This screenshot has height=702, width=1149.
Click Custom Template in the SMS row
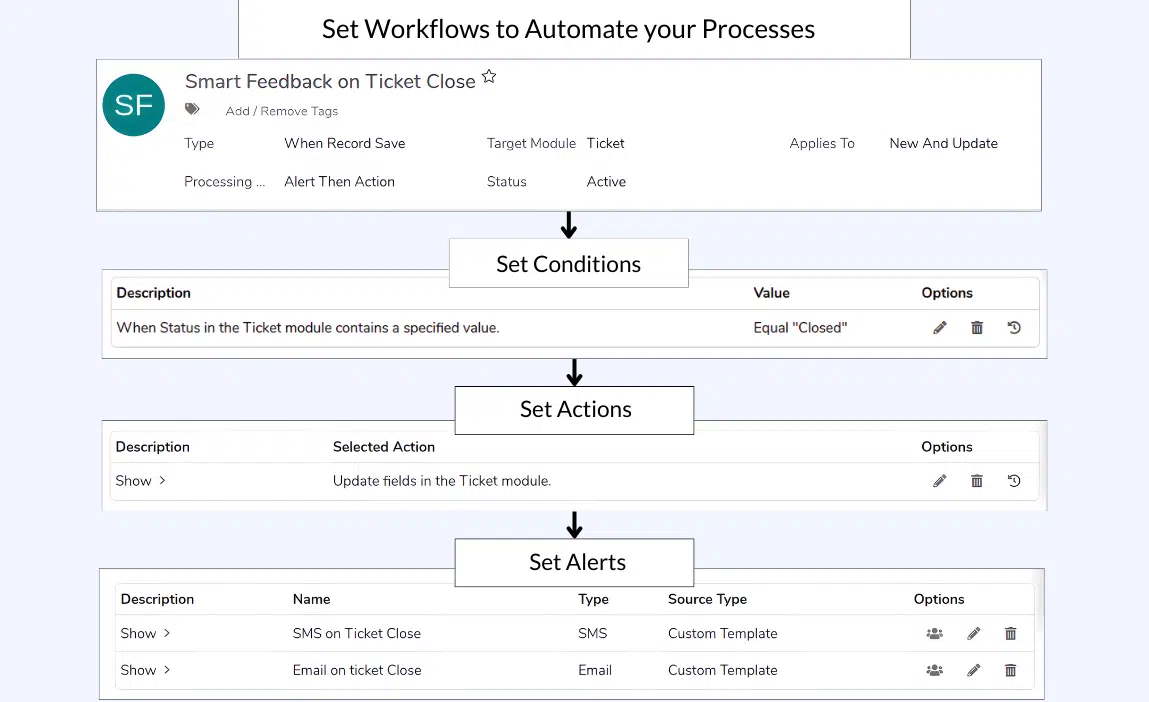click(x=723, y=633)
